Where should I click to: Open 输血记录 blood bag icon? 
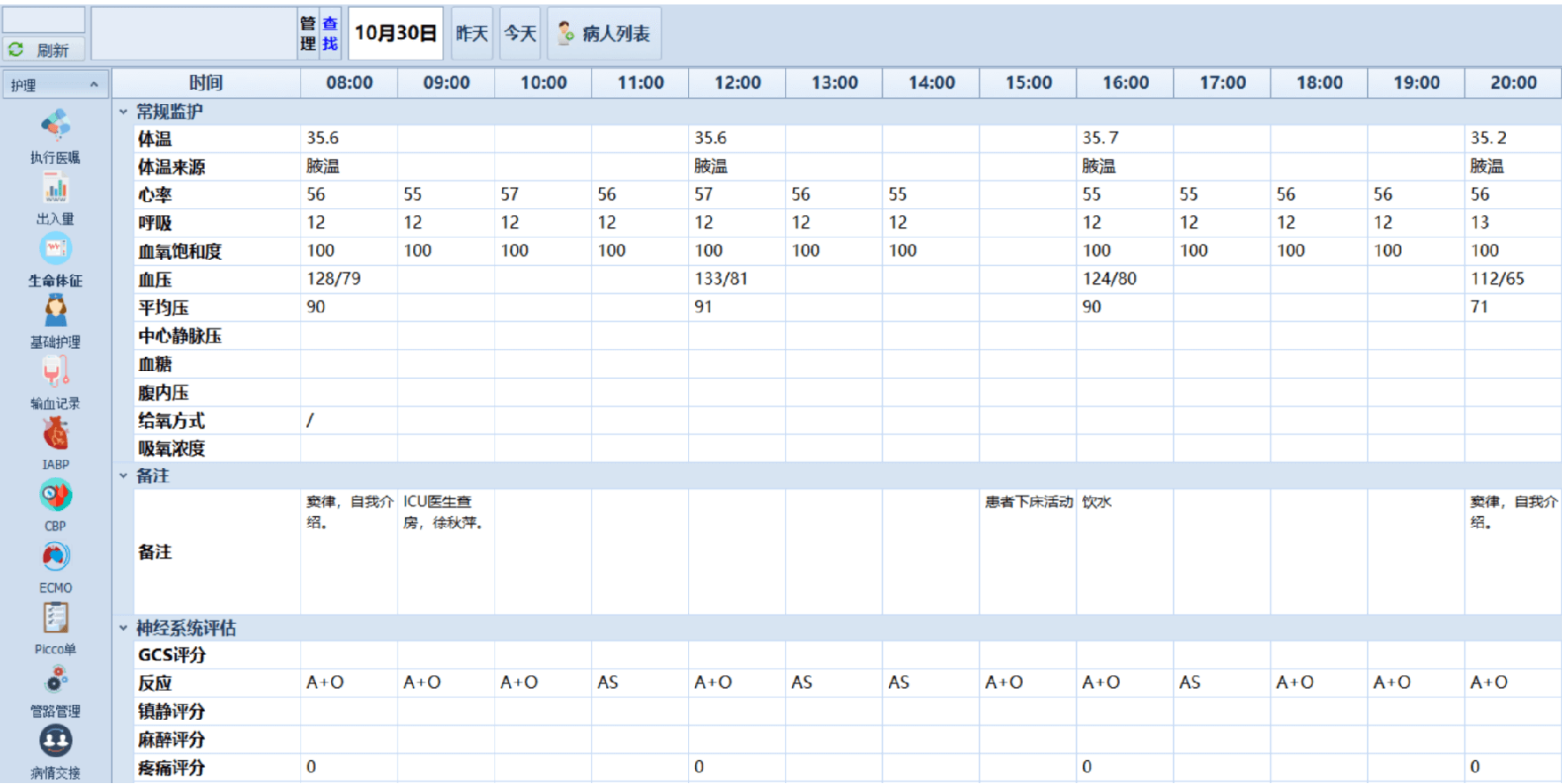point(55,372)
